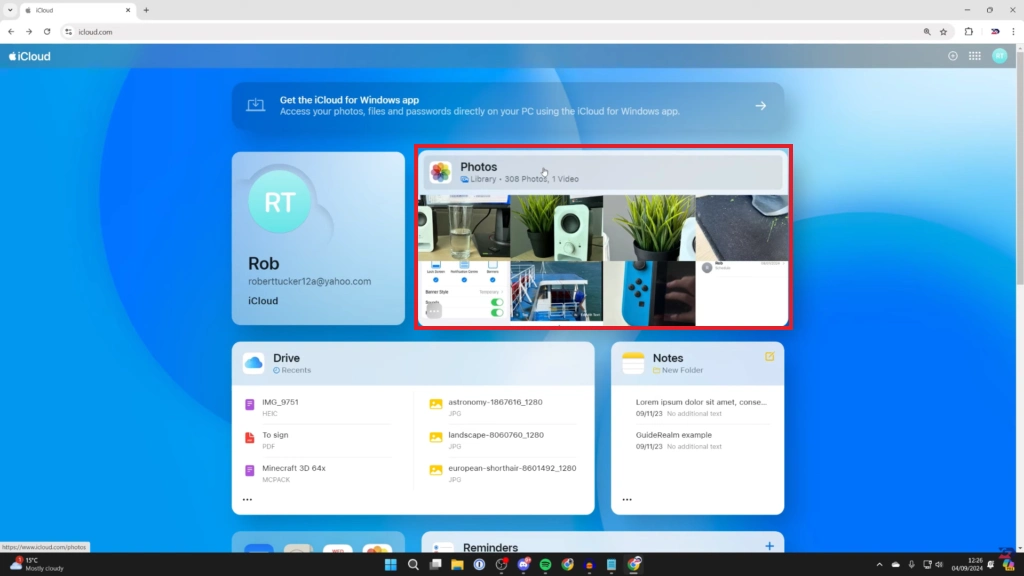Open the blue Joy-Con controller photo thumbnail
This screenshot has width=1024, height=576.
tap(649, 293)
